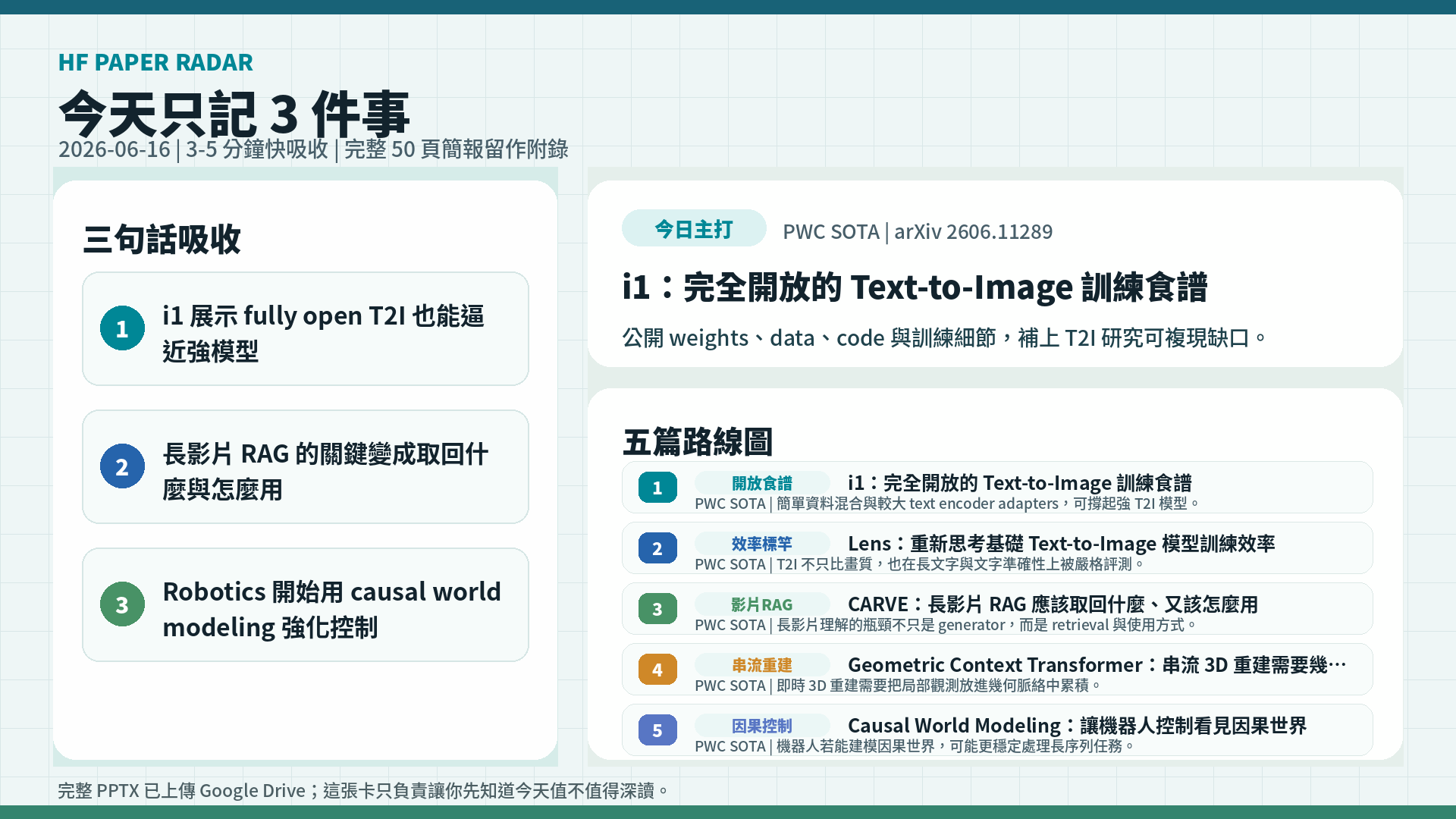
Task: Click roadmap badge 1 beside 開放食譜
Action: pos(657,488)
